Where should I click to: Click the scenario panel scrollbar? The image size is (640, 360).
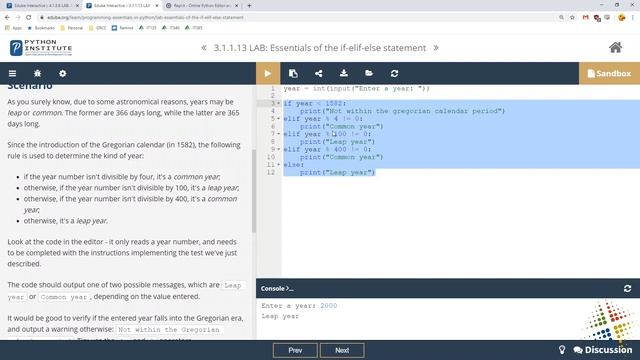click(x=254, y=191)
